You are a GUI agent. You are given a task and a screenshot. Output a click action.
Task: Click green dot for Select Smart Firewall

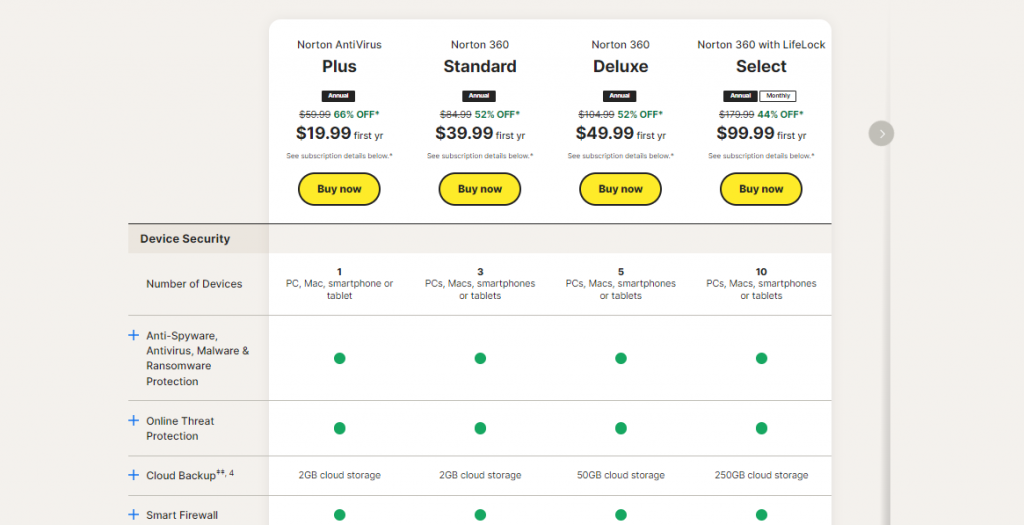click(x=761, y=515)
